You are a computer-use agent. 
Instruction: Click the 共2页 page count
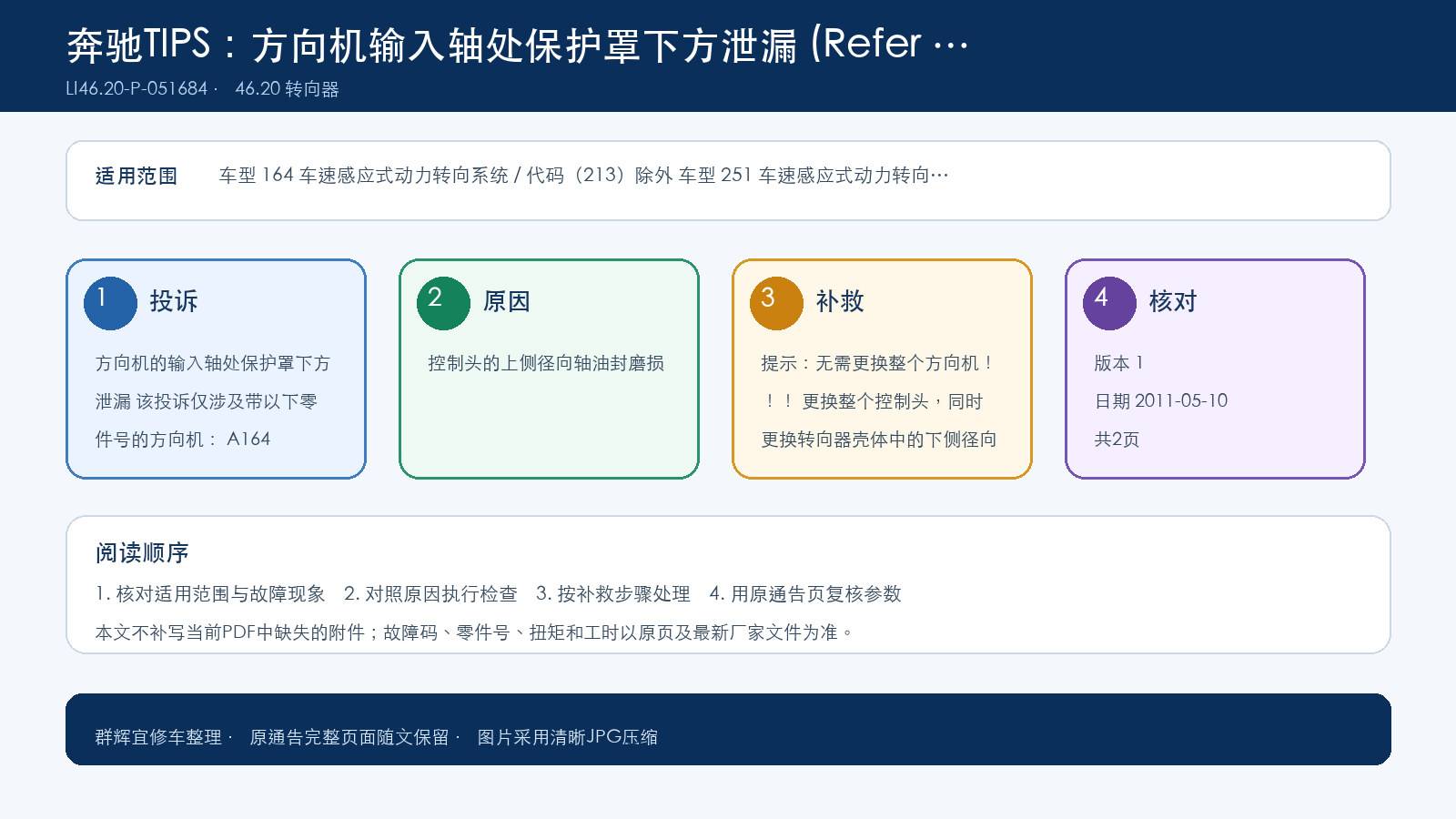pos(1117,440)
